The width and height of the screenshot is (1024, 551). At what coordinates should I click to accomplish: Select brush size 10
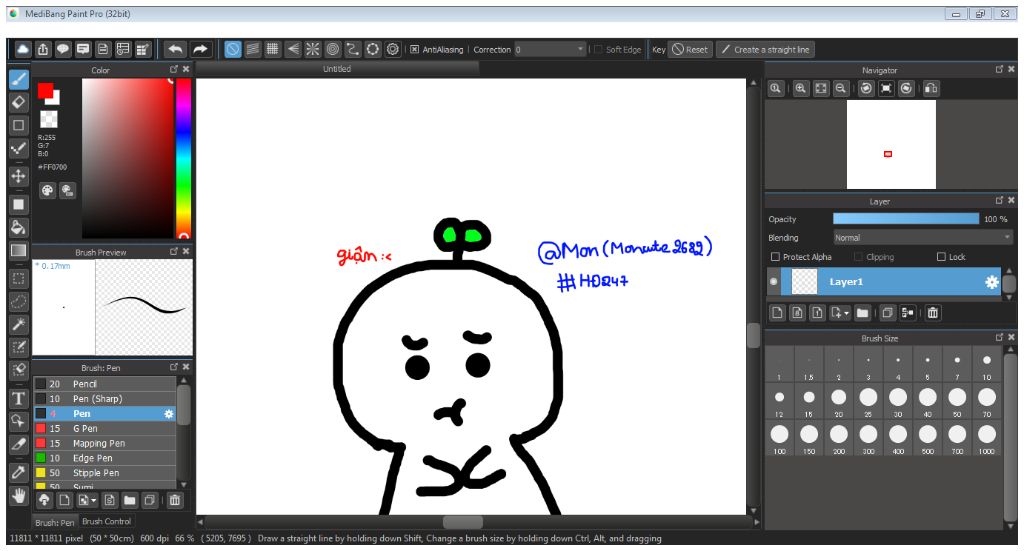click(986, 365)
